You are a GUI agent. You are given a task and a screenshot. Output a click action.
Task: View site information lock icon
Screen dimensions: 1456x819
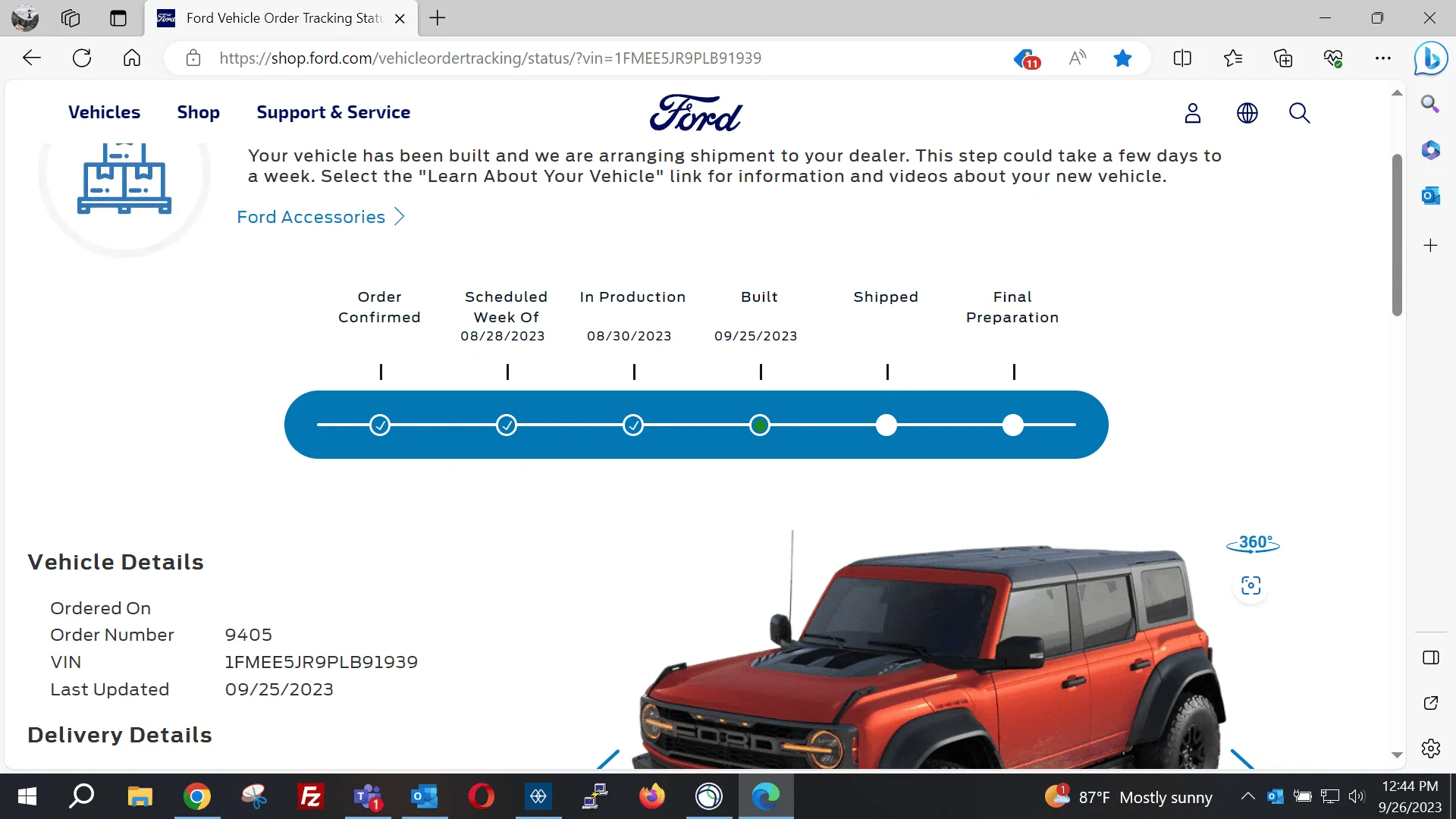[193, 58]
